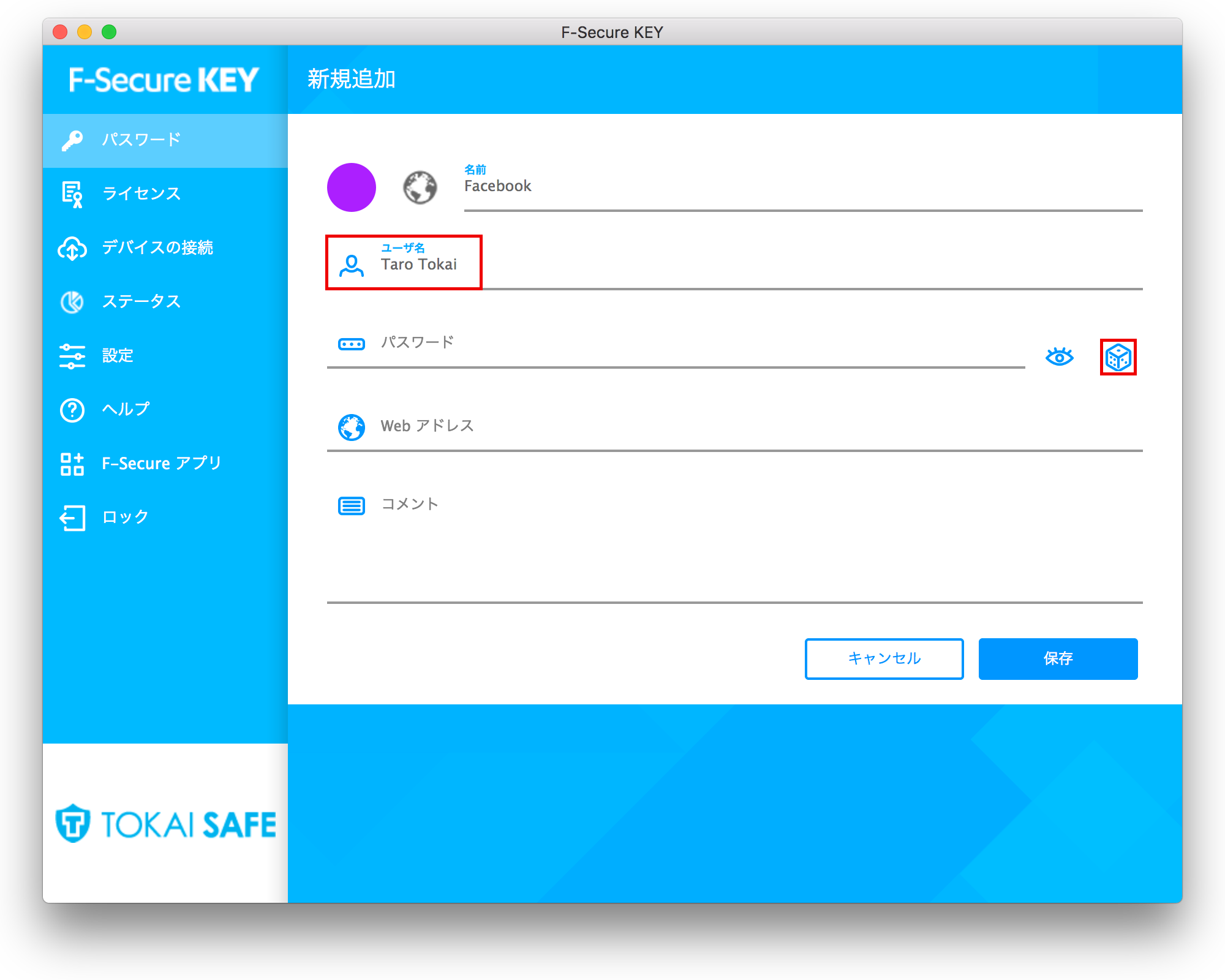Click the settings sliders icon
The width and height of the screenshot is (1225, 980).
pos(72,356)
